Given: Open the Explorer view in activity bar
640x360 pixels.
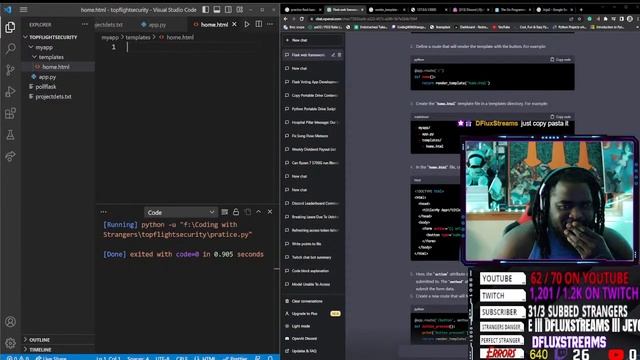Looking at the screenshot, I should [10, 27].
